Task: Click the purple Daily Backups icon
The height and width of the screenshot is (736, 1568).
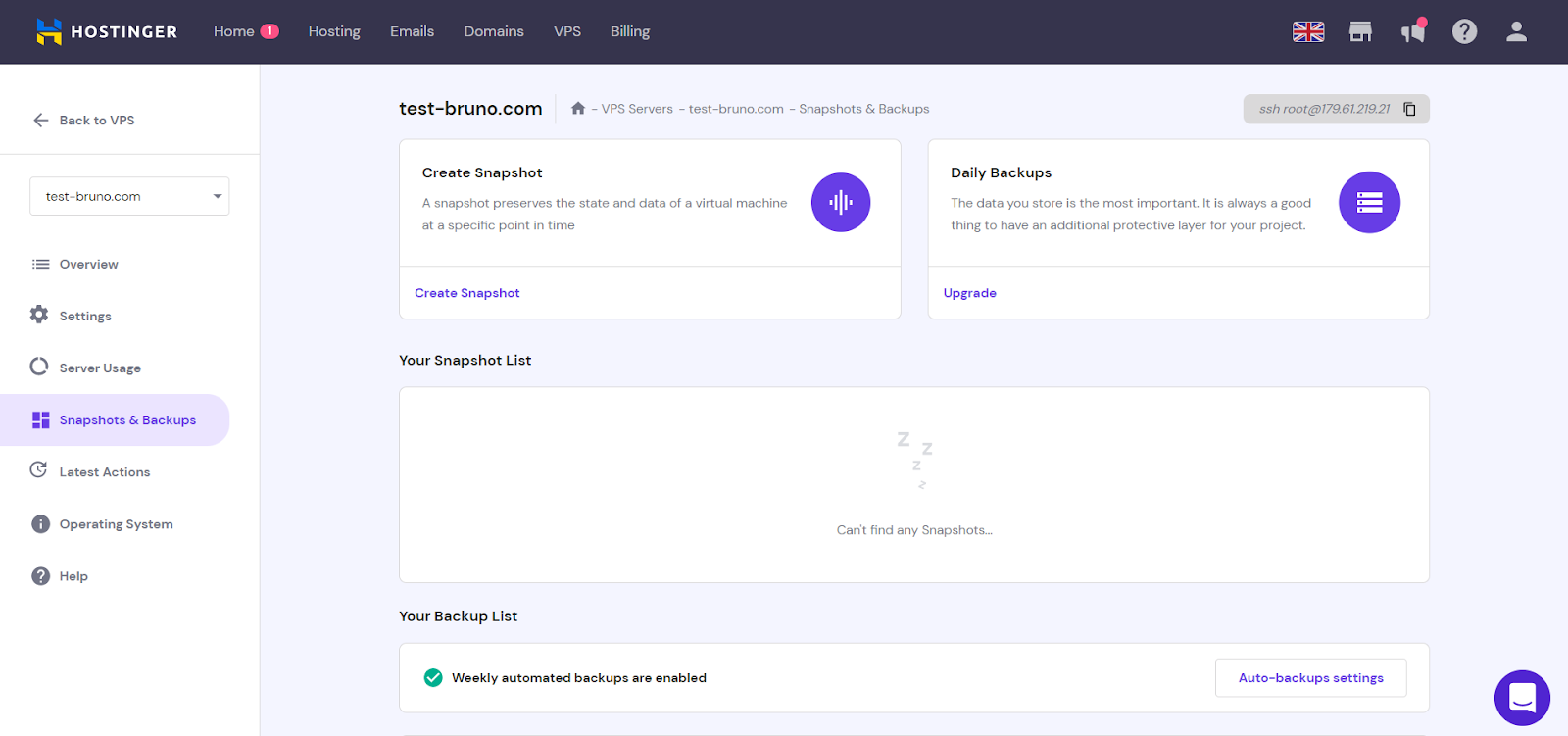Action: (x=1369, y=203)
